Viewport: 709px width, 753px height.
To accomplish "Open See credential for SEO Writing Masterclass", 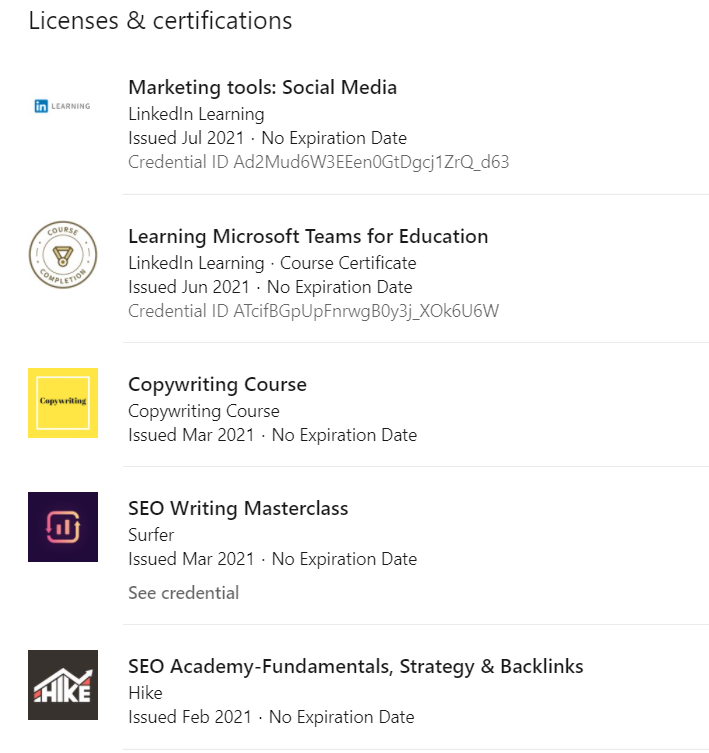I will [183, 593].
